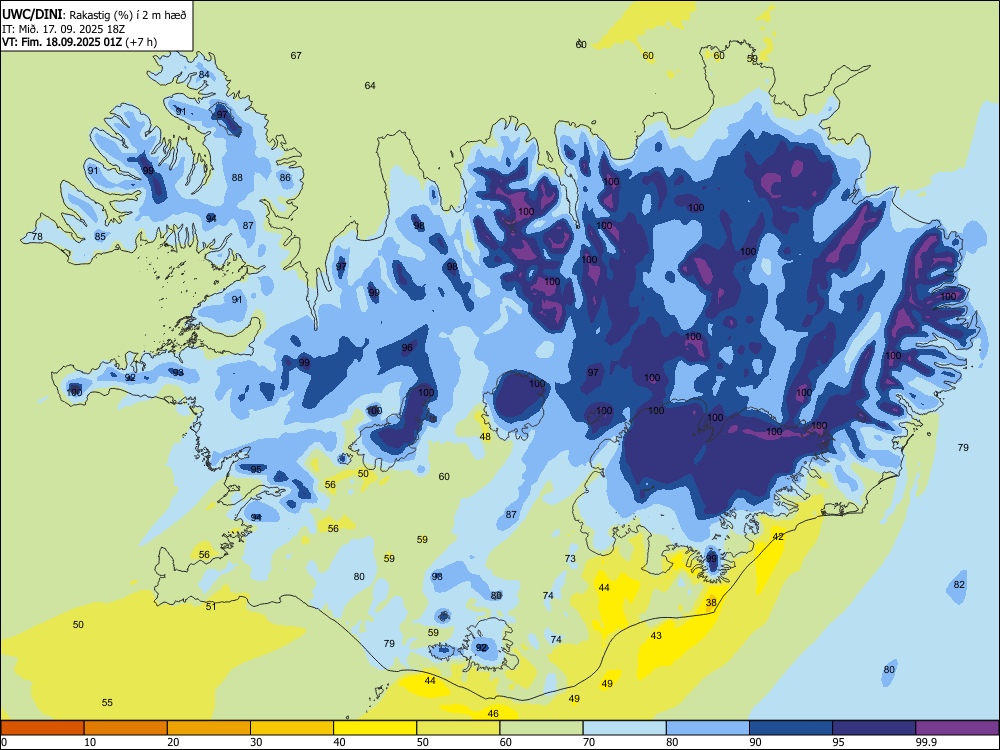The image size is (1000, 750).
Task: Click the map value "51"
Action: [x=211, y=607]
